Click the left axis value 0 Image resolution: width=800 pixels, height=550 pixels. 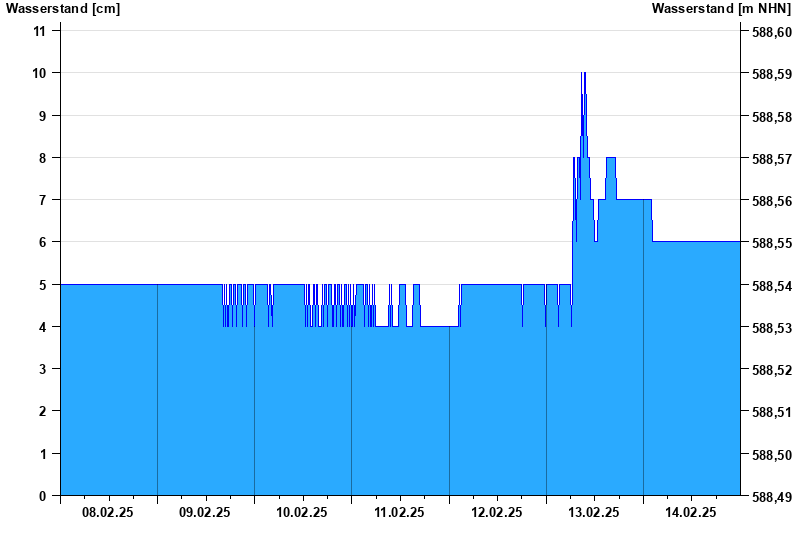coord(43,496)
